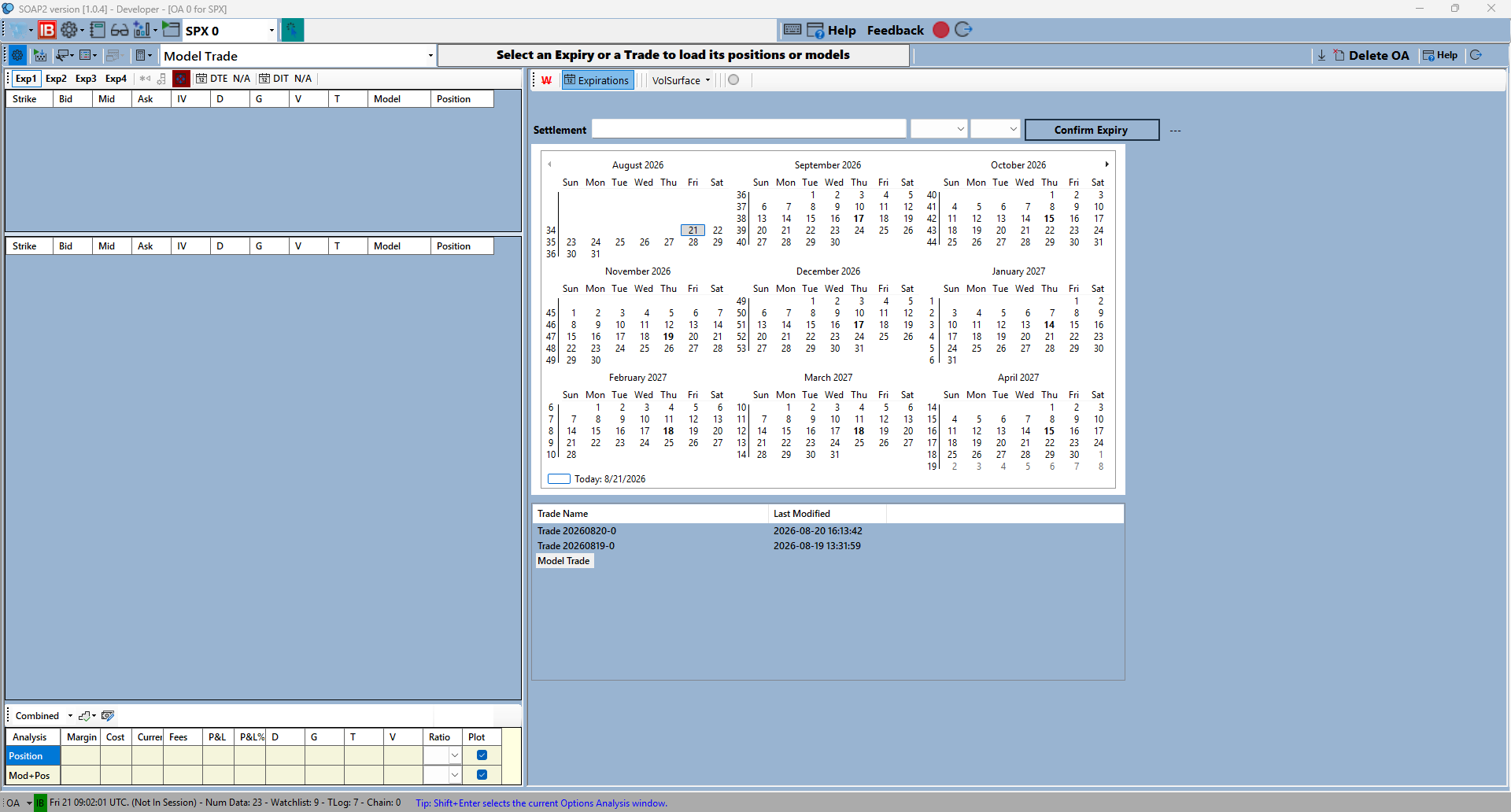Open the SPX 0 symbol dropdown
Image resolution: width=1511 pixels, height=812 pixels.
tap(272, 31)
